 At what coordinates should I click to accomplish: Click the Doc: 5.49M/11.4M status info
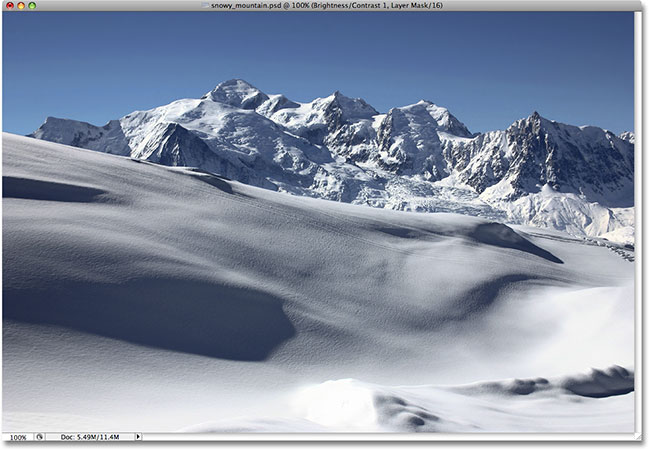[x=90, y=437]
